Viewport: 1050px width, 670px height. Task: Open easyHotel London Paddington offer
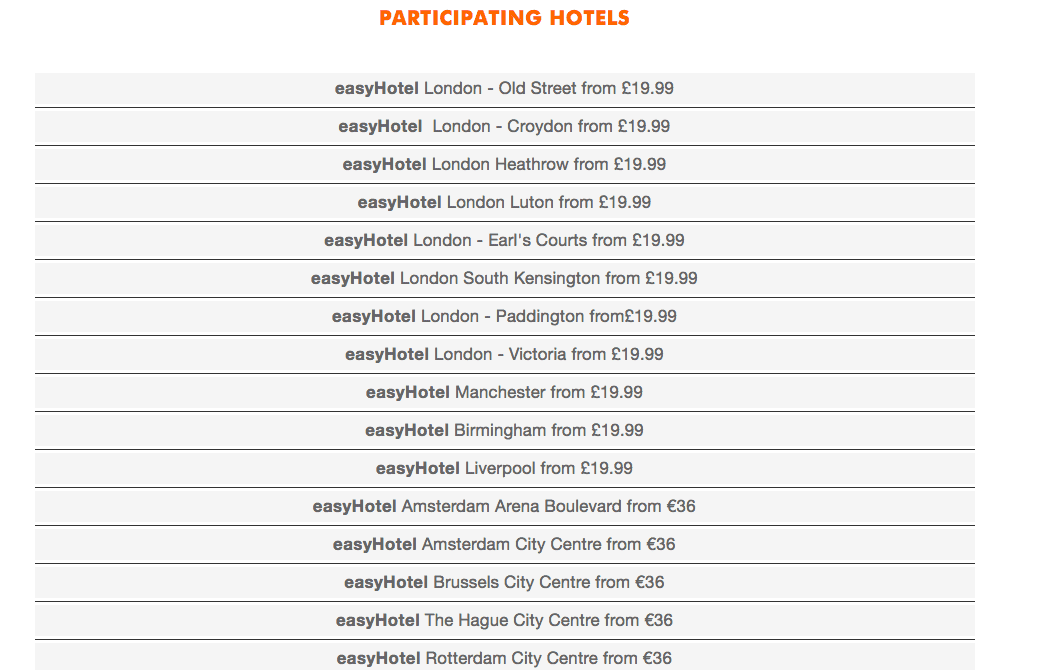(x=505, y=317)
